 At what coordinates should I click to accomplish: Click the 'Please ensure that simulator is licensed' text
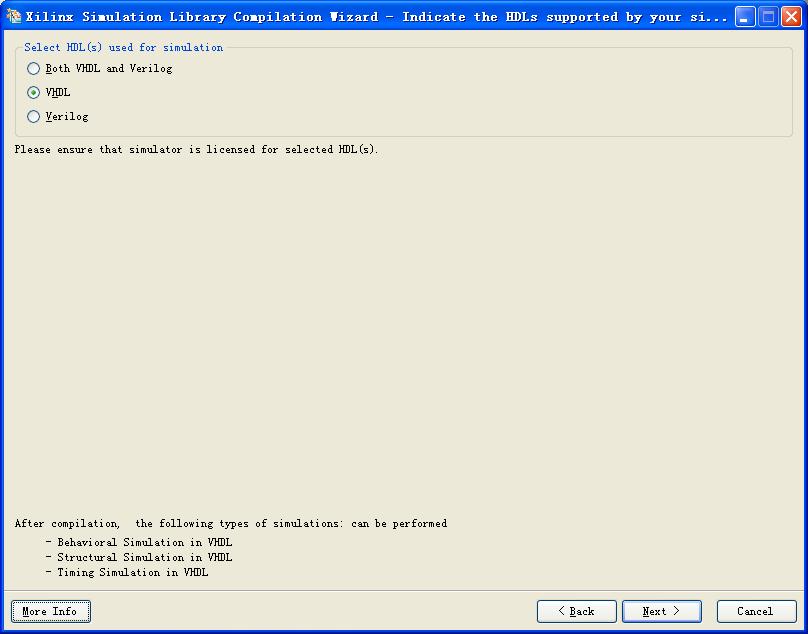tap(196, 149)
